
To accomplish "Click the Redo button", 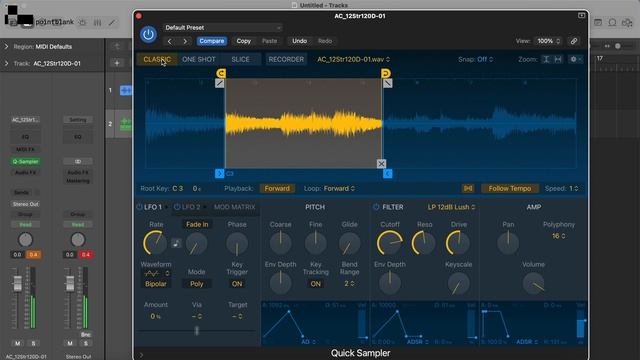I will pyautogui.click(x=325, y=41).
